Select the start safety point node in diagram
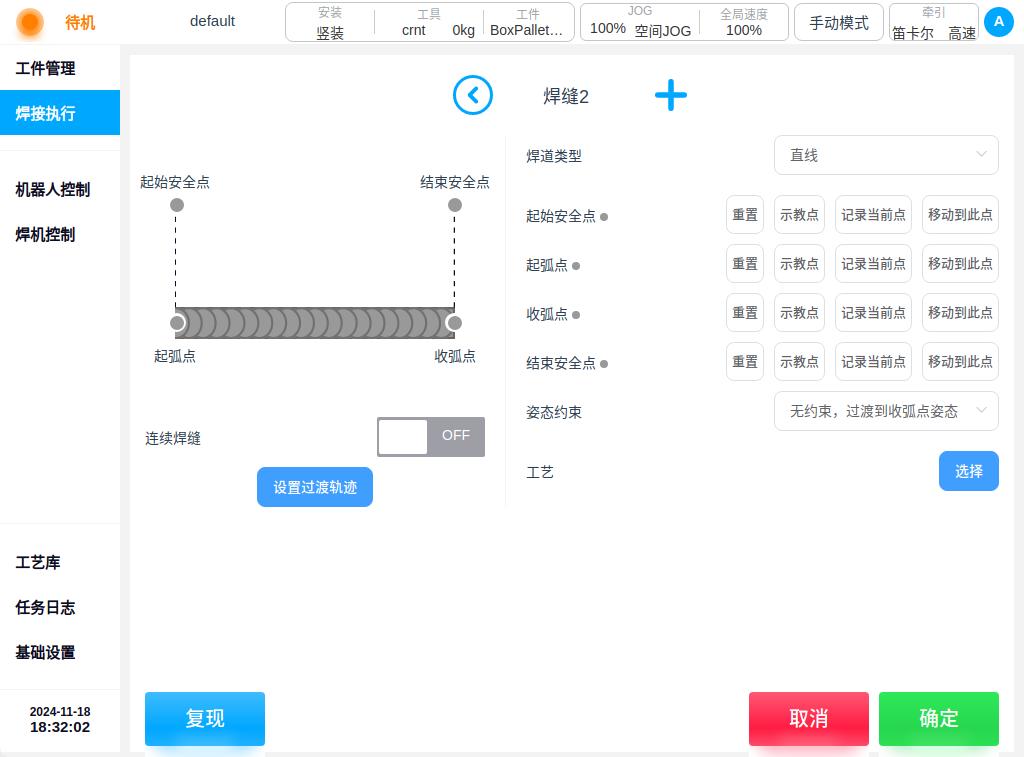1024x757 pixels. [x=177, y=205]
